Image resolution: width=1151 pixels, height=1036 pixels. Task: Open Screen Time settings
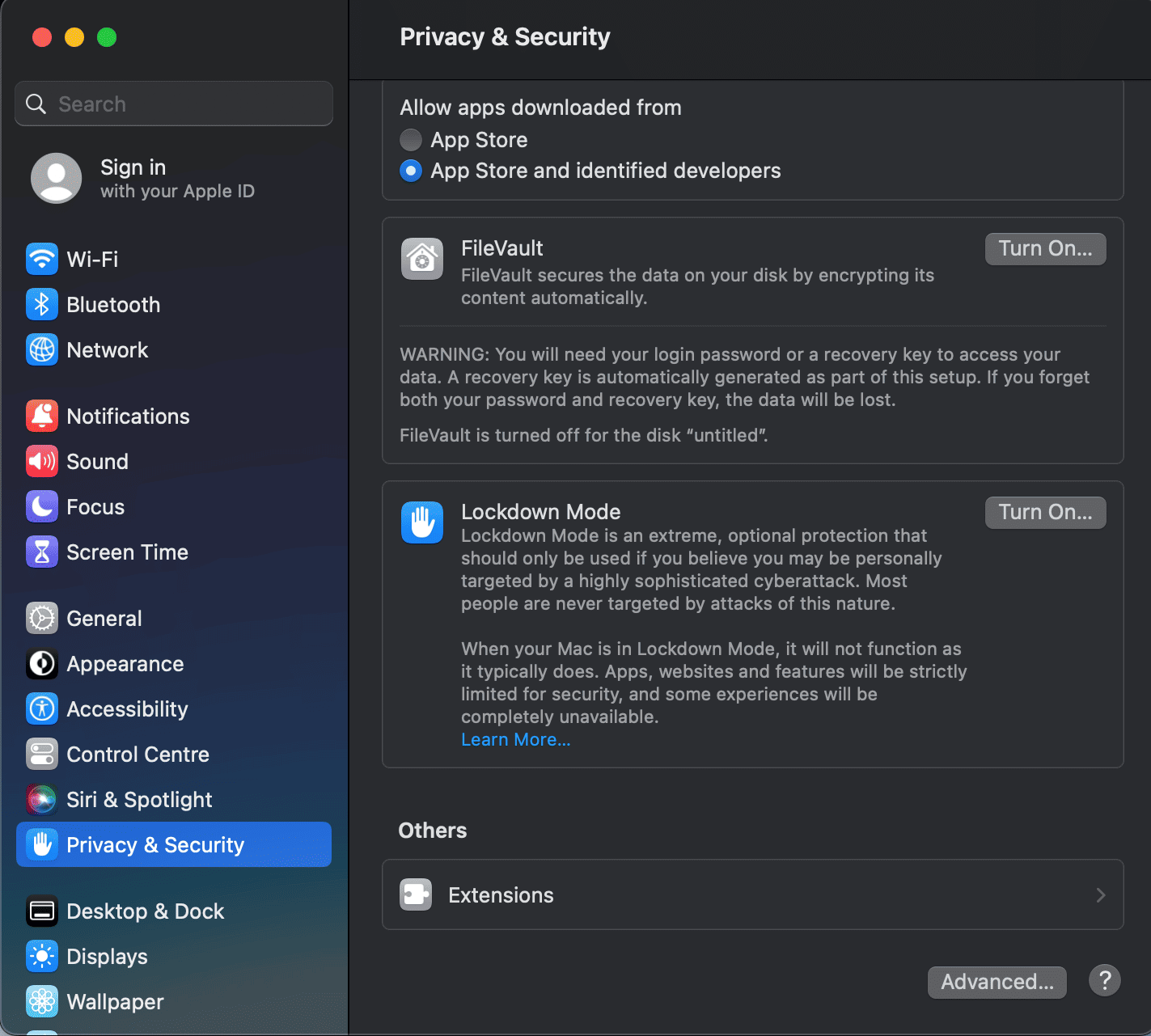174,552
